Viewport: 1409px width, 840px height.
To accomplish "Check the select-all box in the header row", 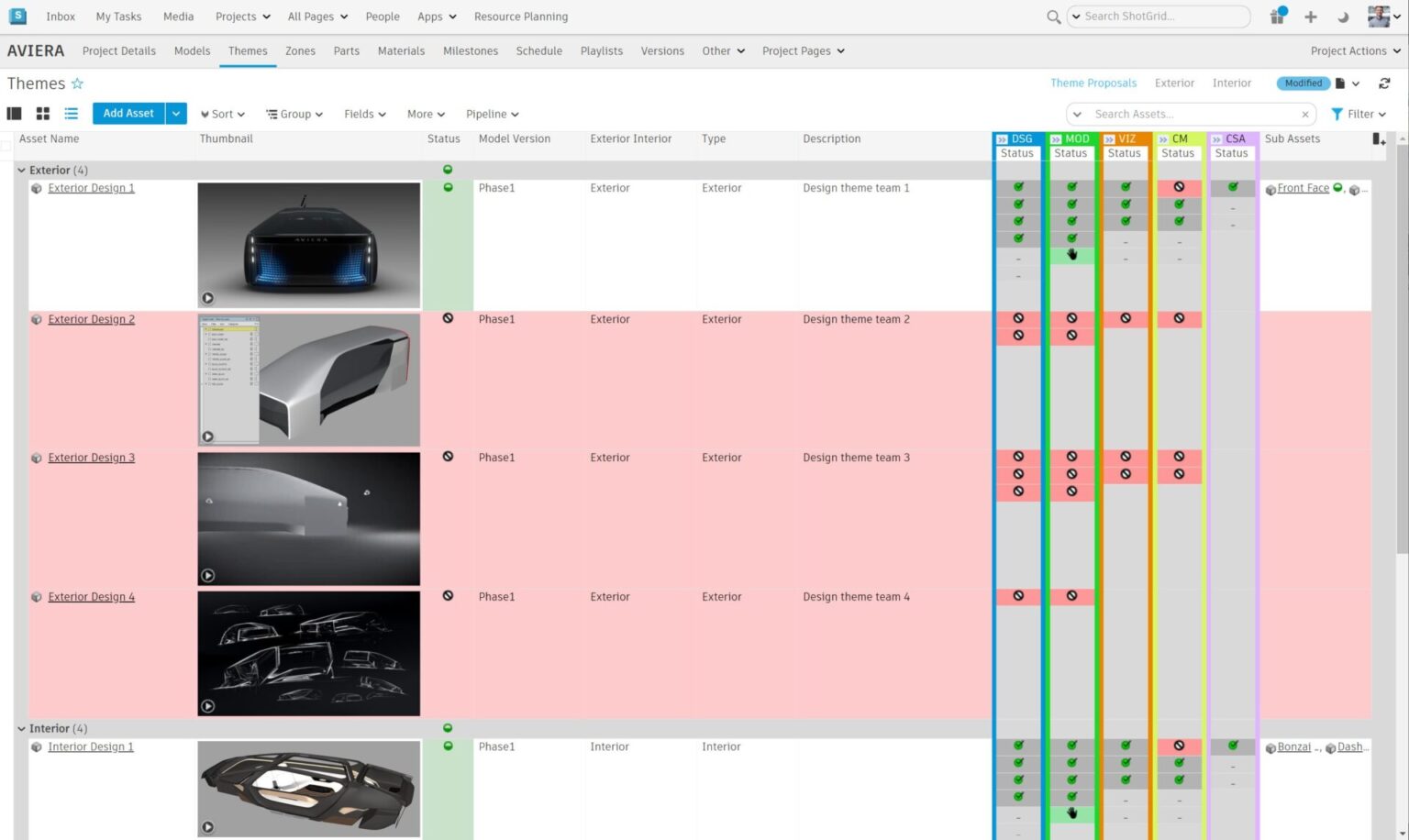I will [6, 145].
